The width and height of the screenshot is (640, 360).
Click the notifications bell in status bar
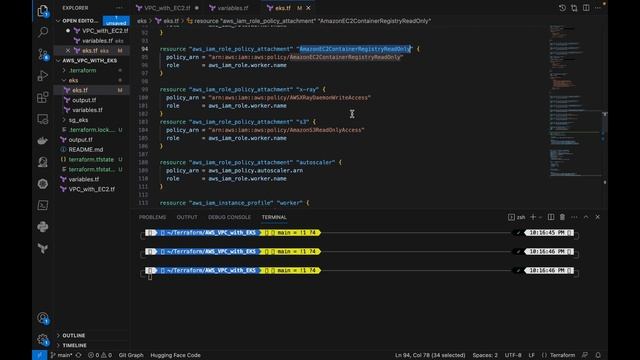click(598, 355)
